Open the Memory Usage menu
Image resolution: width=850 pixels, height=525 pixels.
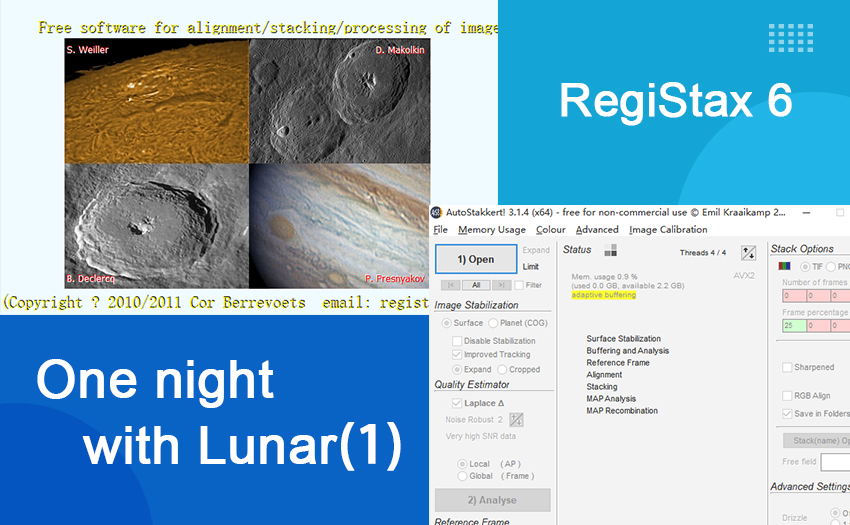point(492,229)
